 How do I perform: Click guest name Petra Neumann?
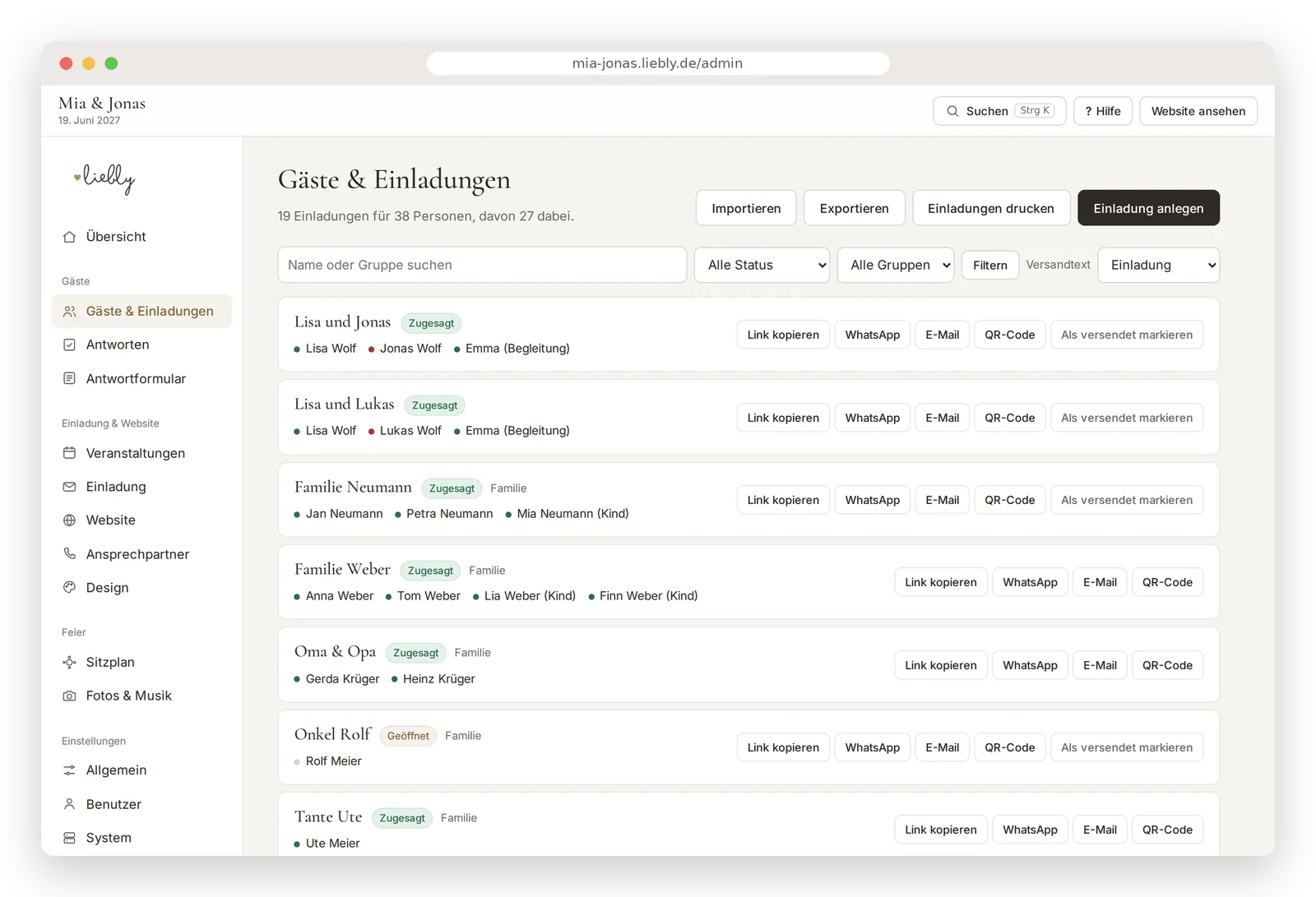pyautogui.click(x=450, y=514)
